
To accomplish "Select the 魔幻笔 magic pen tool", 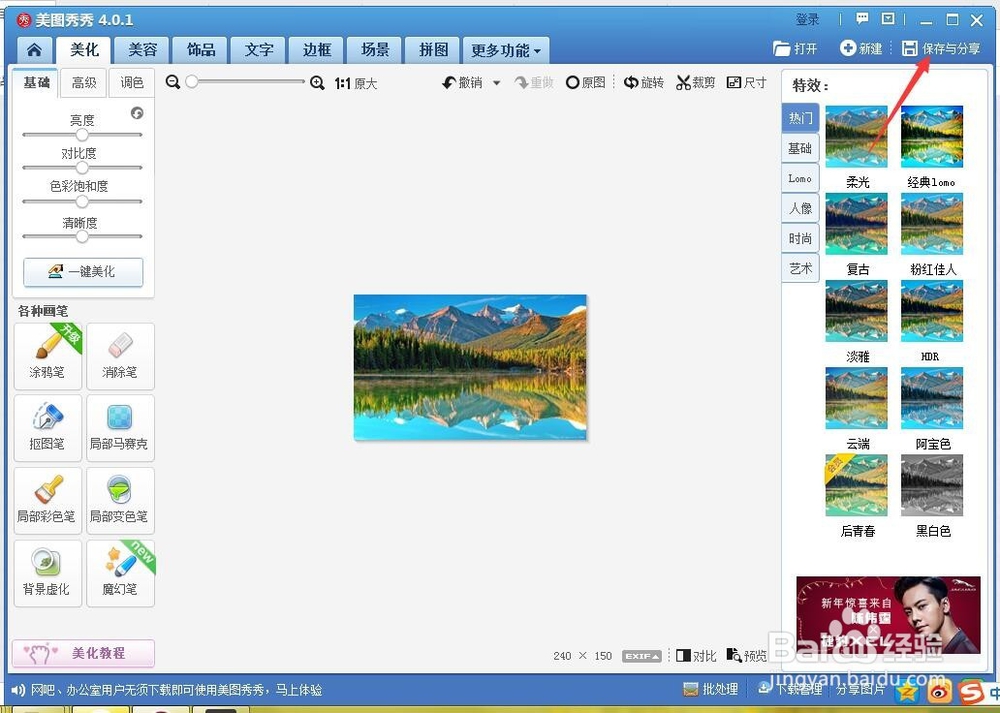I will 120,573.
